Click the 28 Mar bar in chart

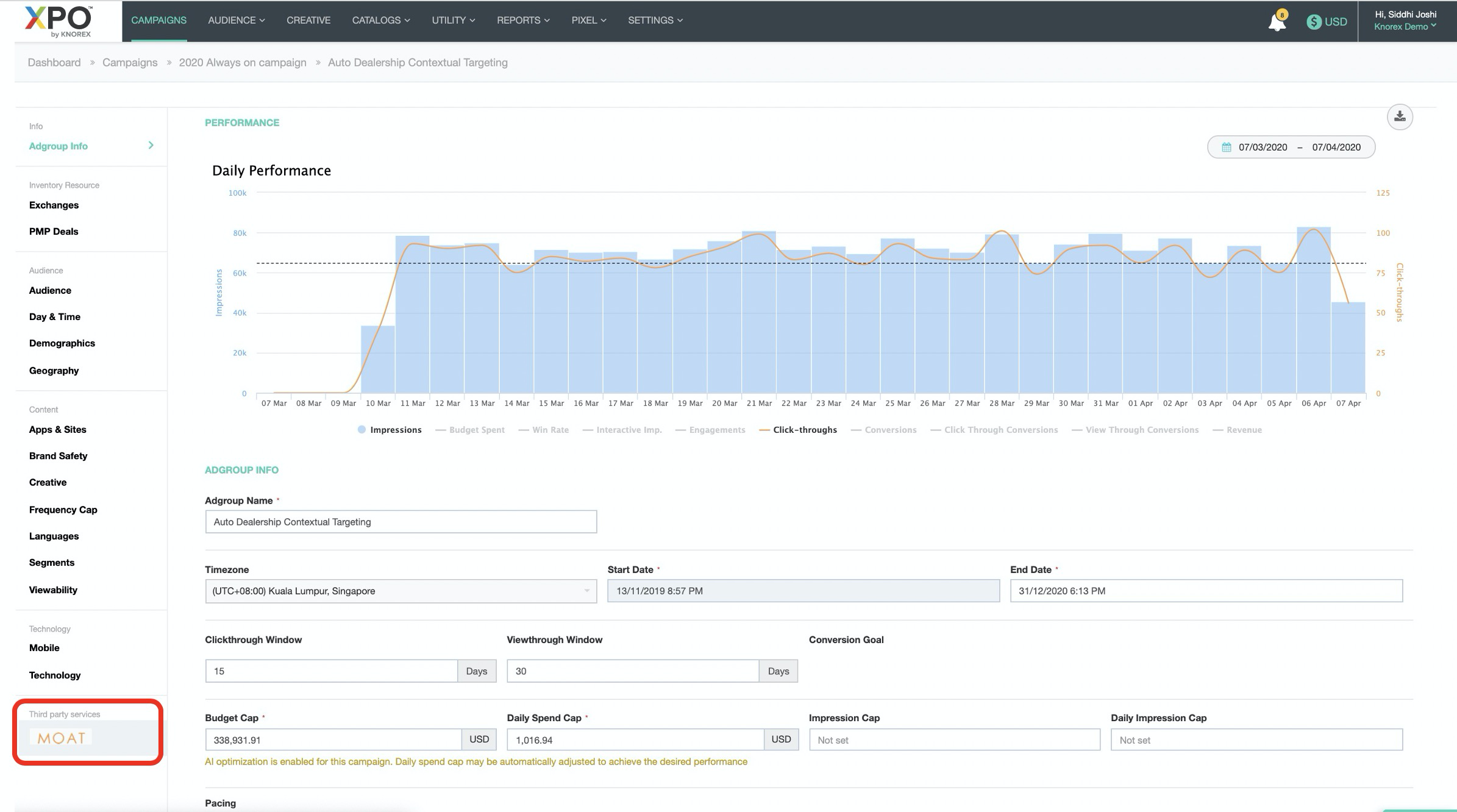[1001, 317]
